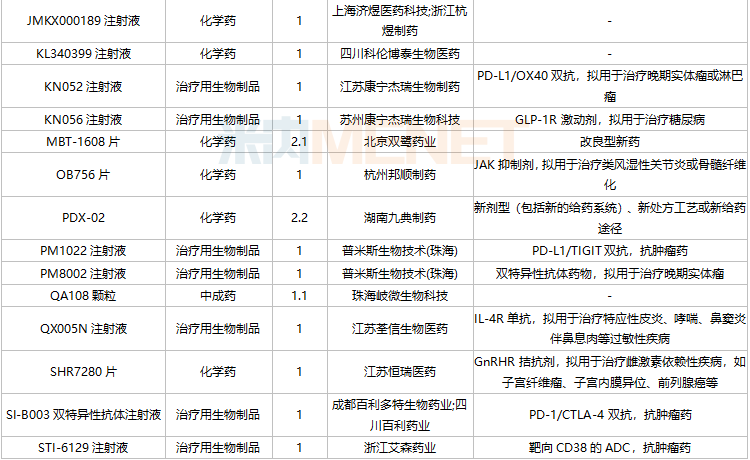Click the KL340399 注射液 cell
Viewport: 750px width, 460px height.
point(83,54)
